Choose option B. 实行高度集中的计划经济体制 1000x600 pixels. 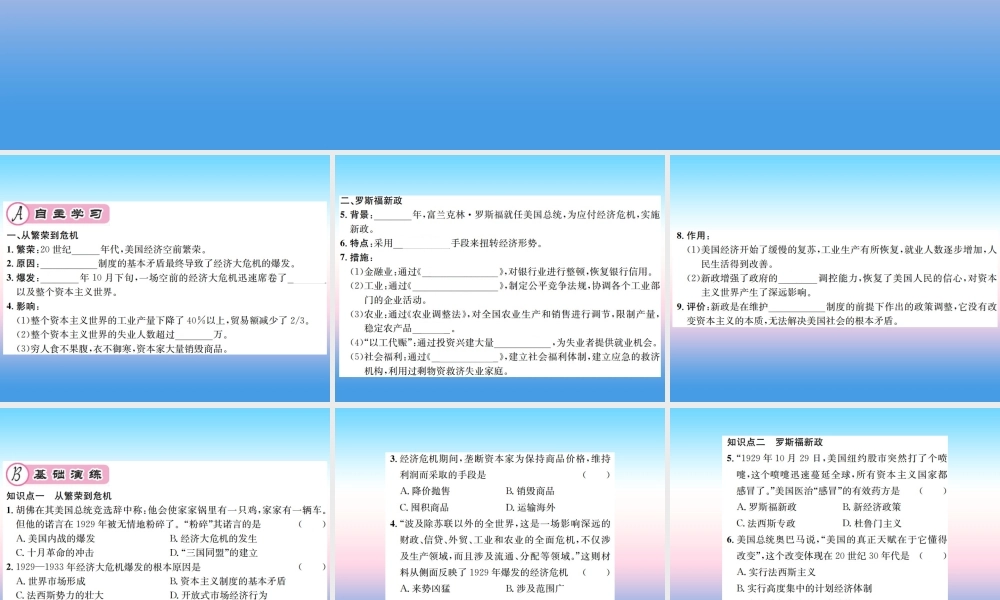coord(804,588)
